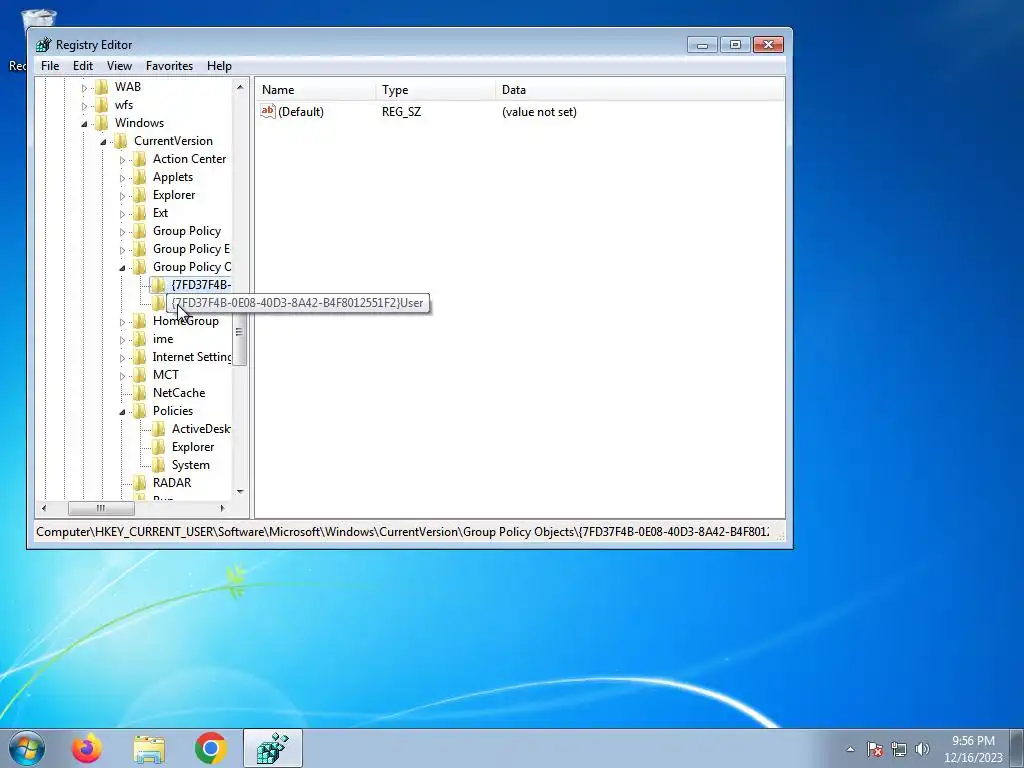Click the Registry Editor title icon
The image size is (1024, 768).
[44, 44]
